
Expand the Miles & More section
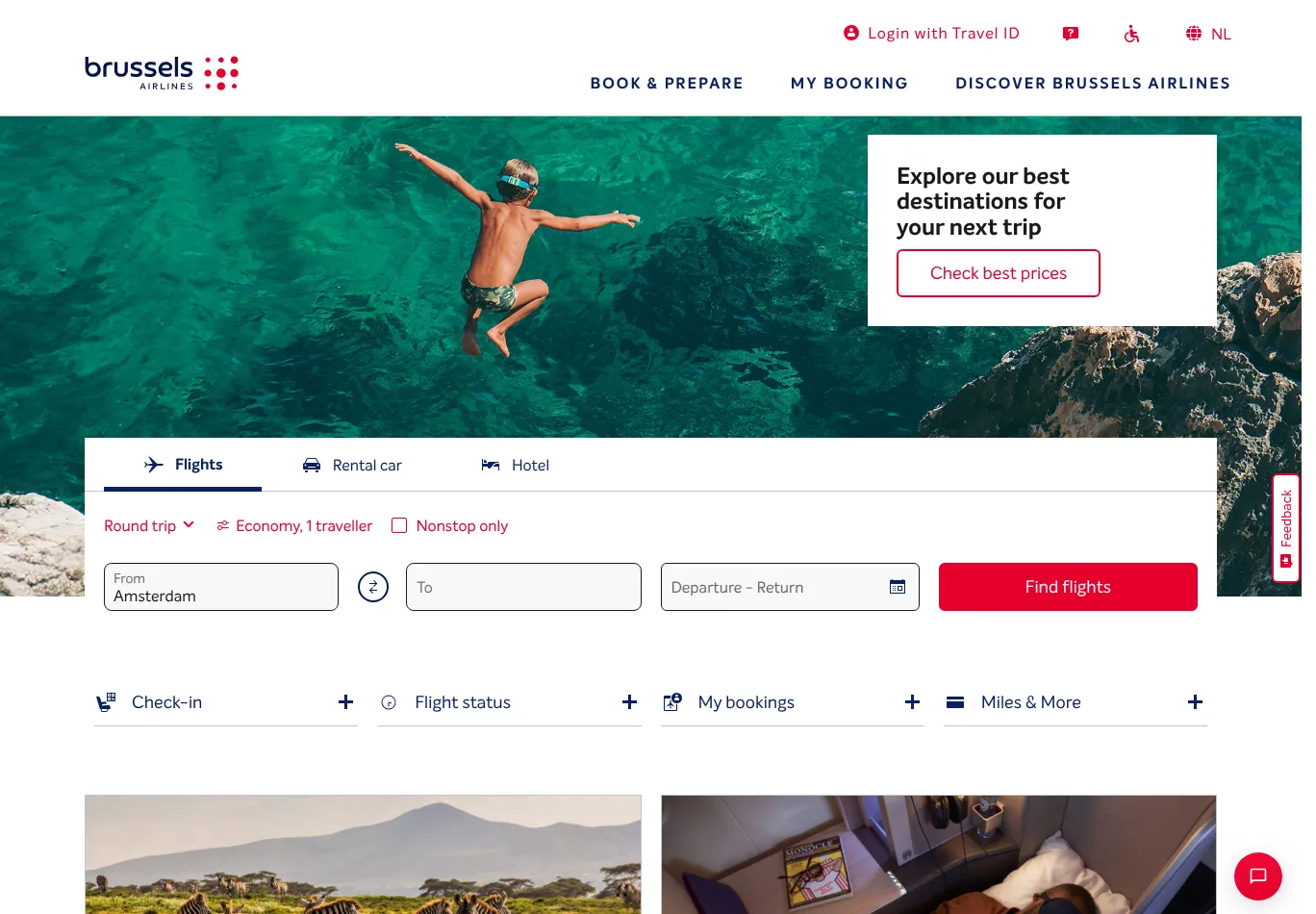pyautogui.click(x=1076, y=702)
